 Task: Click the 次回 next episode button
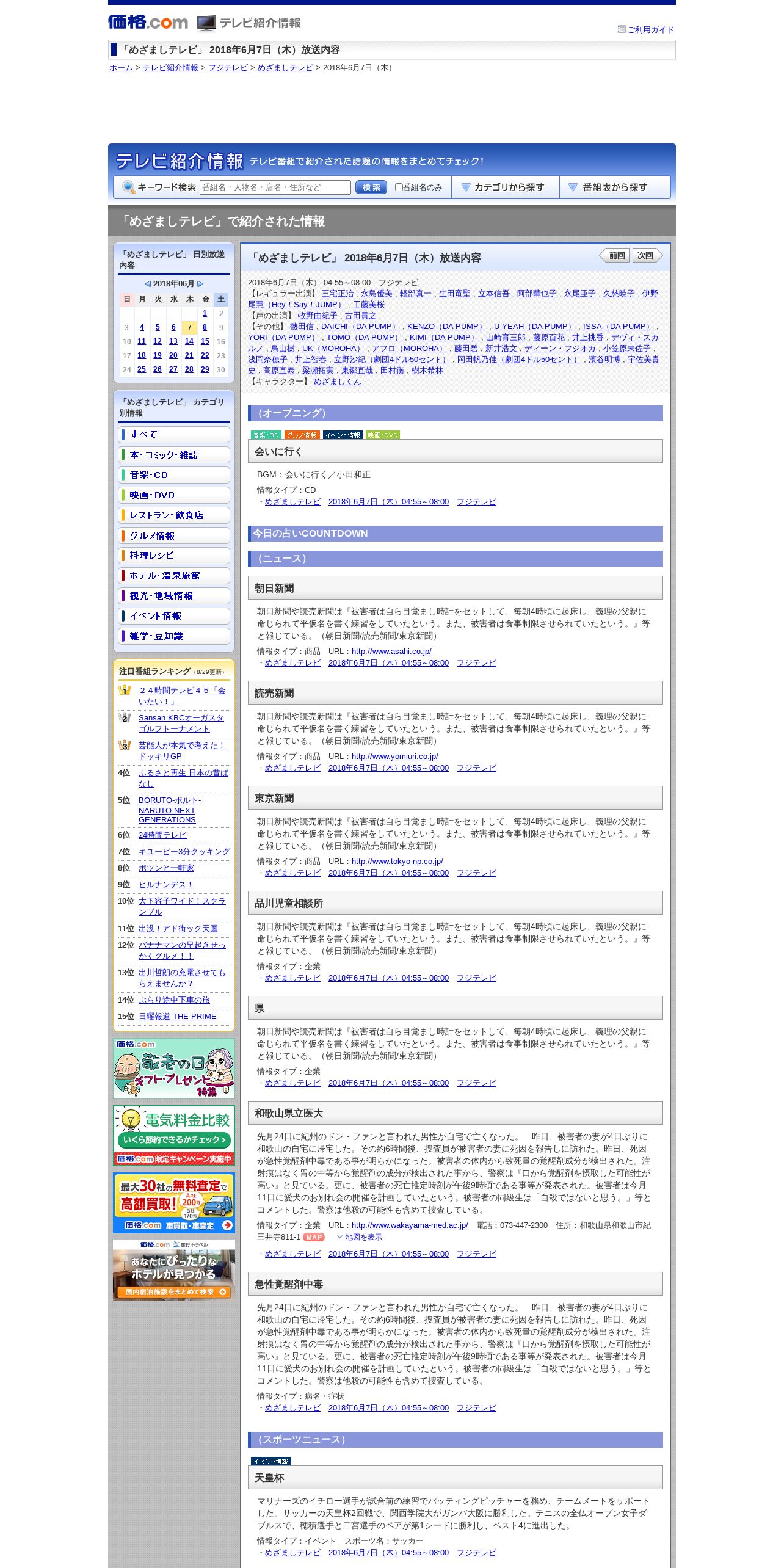647,255
